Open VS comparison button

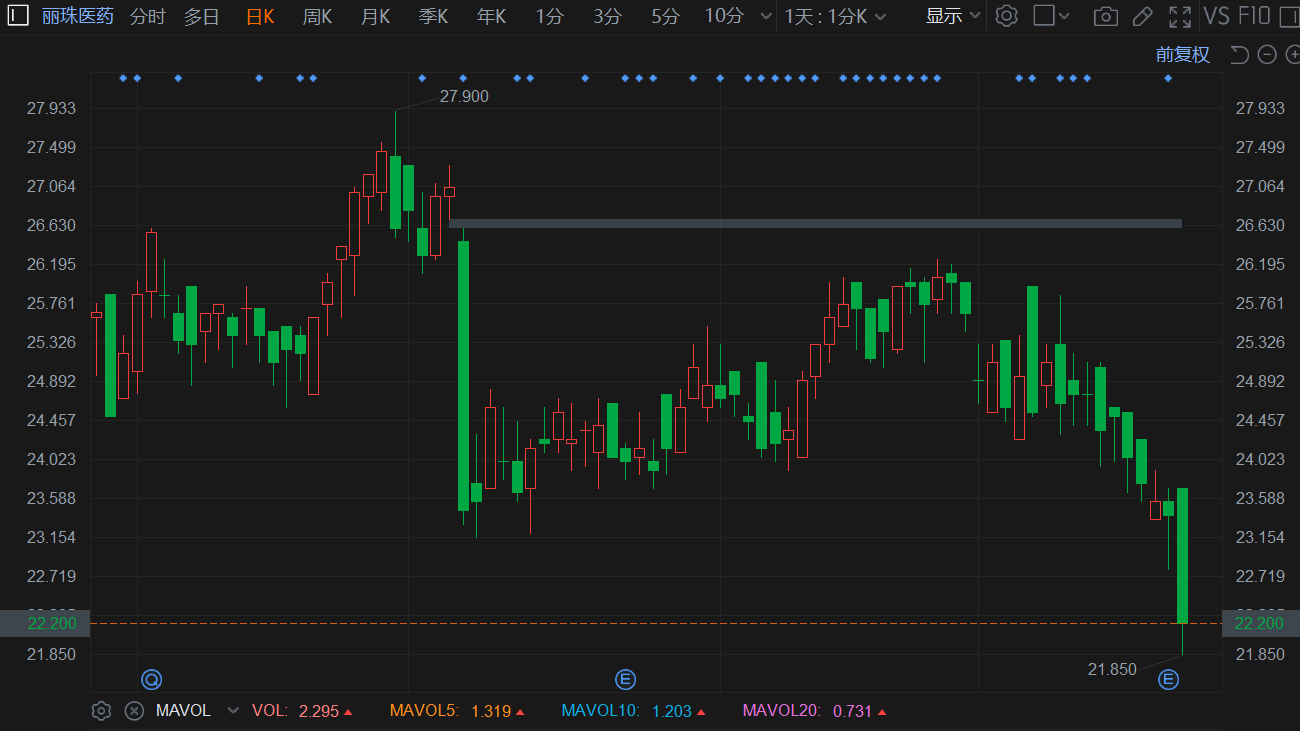[x=1216, y=16]
